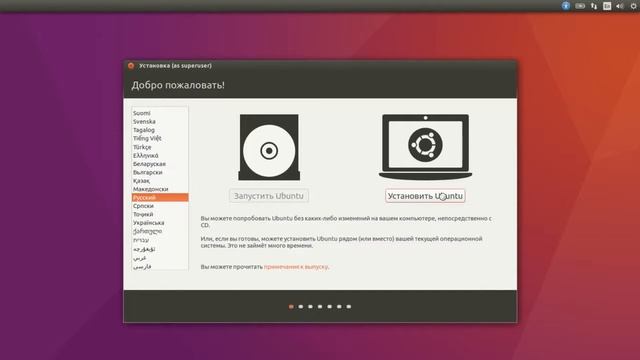Open the network connections indicator

594,6
